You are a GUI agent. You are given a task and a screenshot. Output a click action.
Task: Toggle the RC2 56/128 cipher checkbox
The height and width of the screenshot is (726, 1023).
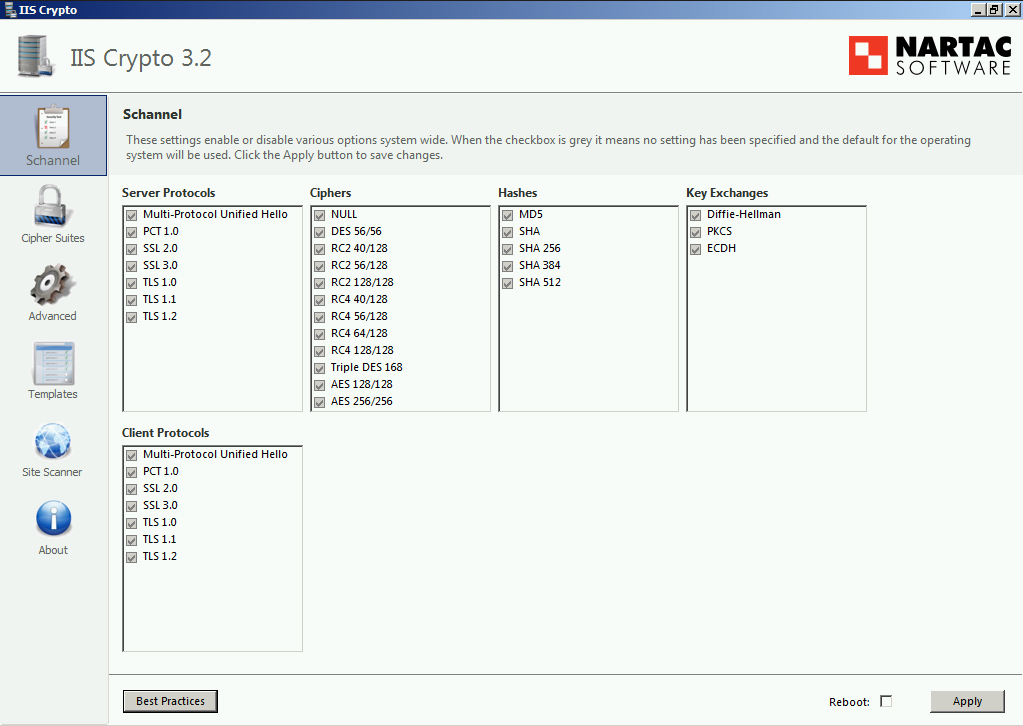tap(320, 265)
